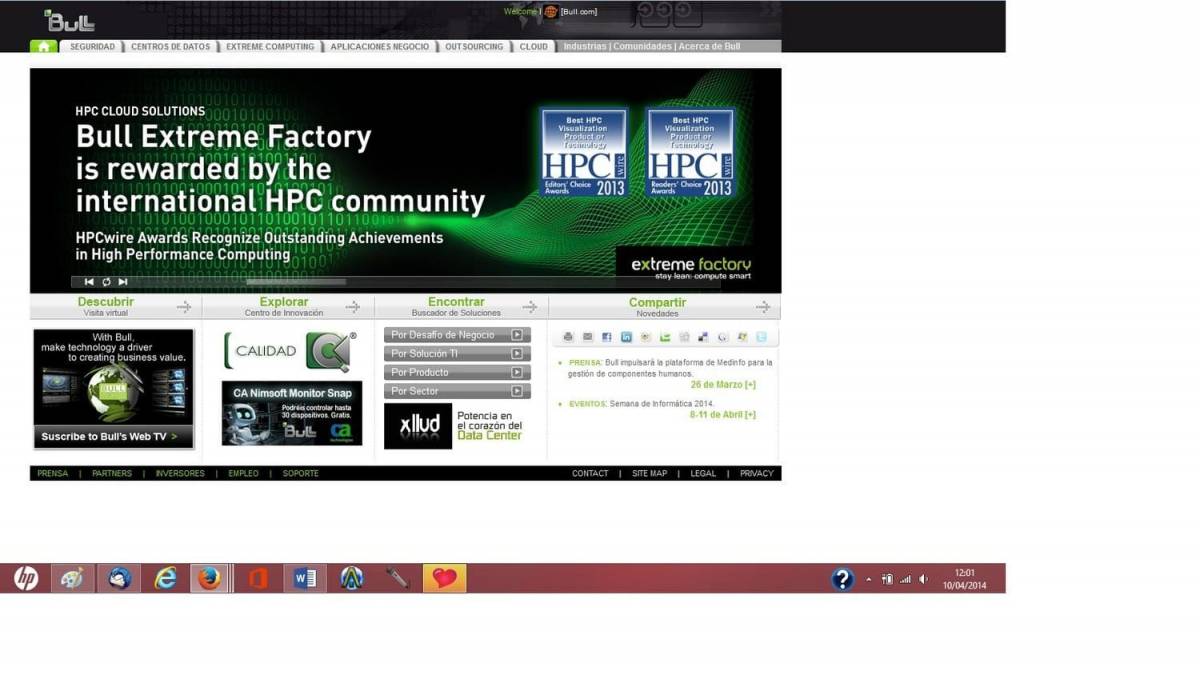The width and height of the screenshot is (1200, 675).
Task: Select the CENTROS DE DATOS tab
Action: (170, 46)
